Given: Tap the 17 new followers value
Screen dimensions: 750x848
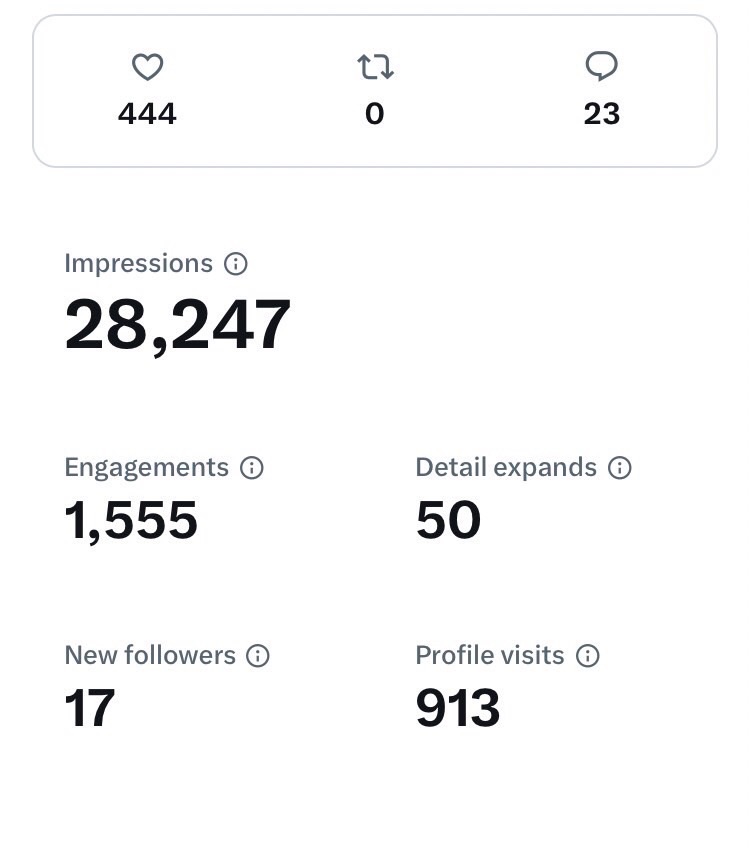Looking at the screenshot, I should tap(90, 708).
